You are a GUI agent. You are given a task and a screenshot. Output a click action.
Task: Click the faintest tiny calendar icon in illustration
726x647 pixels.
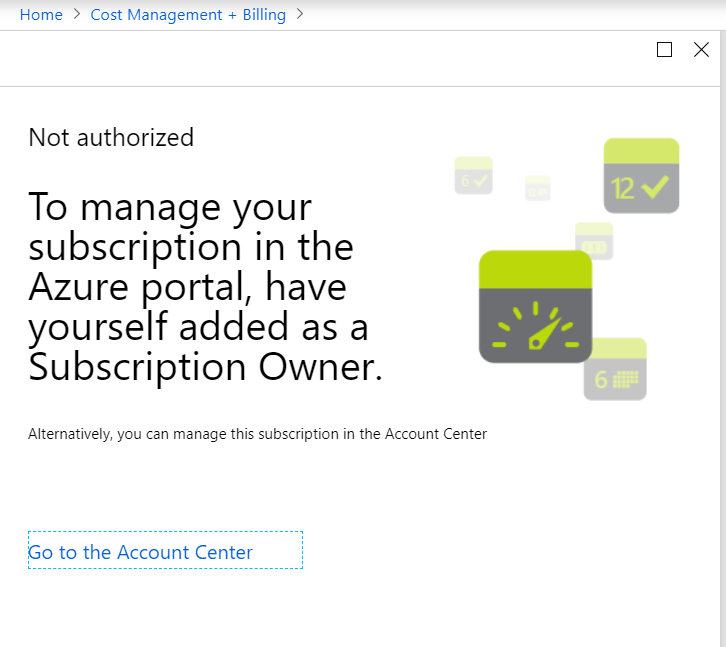(538, 188)
